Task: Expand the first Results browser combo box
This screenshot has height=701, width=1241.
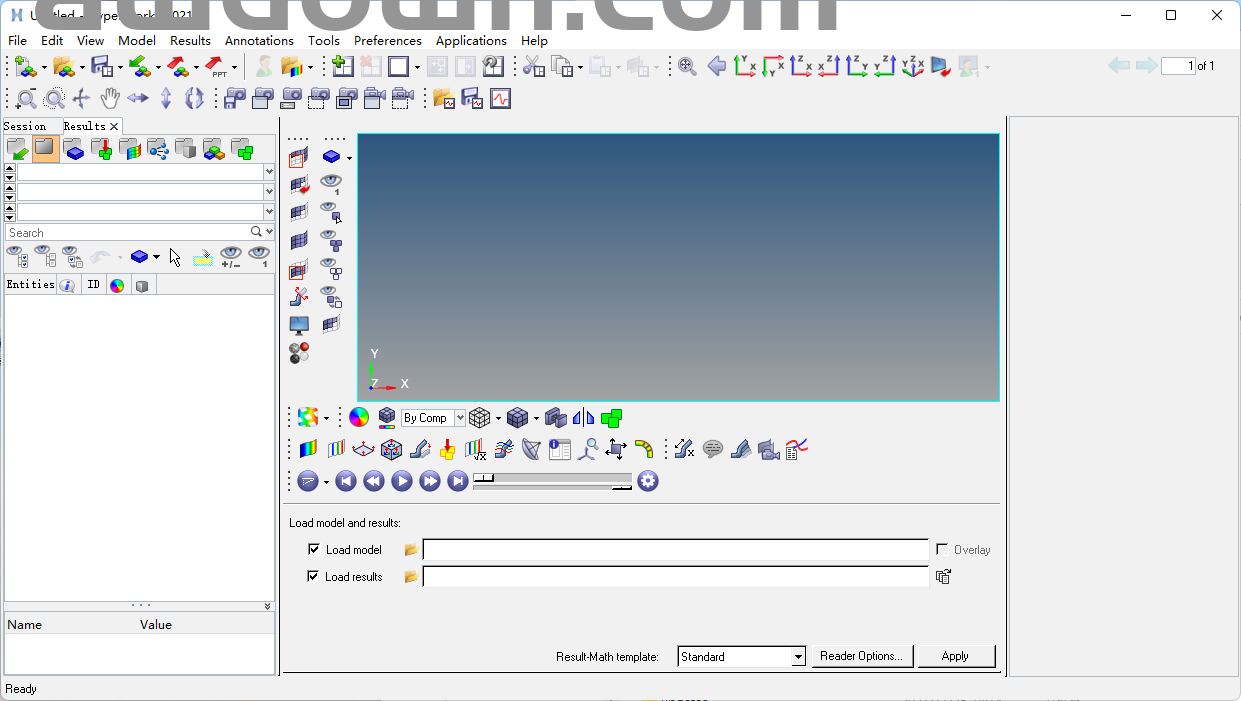Action: click(x=269, y=172)
